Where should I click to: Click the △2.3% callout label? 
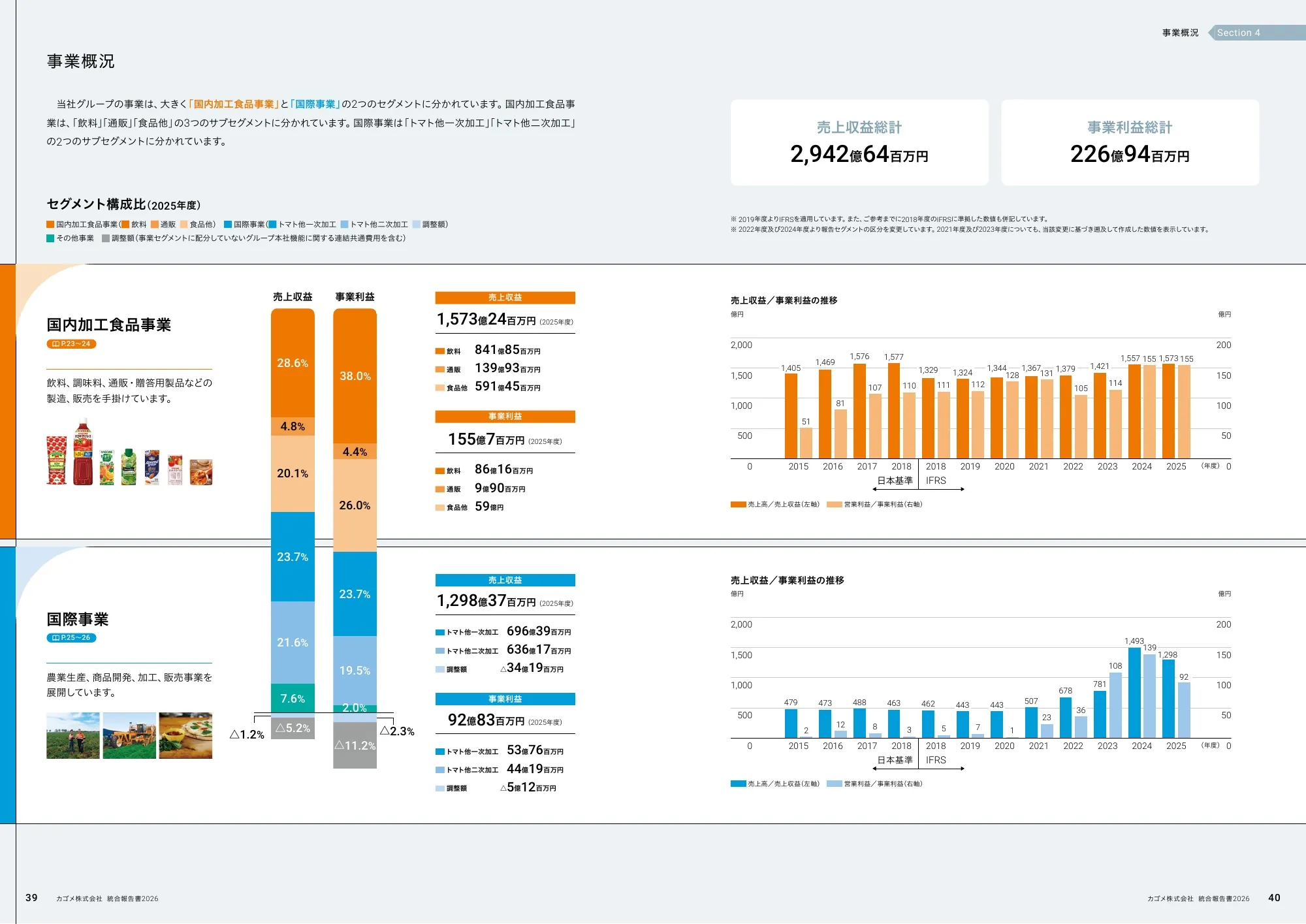tap(397, 731)
